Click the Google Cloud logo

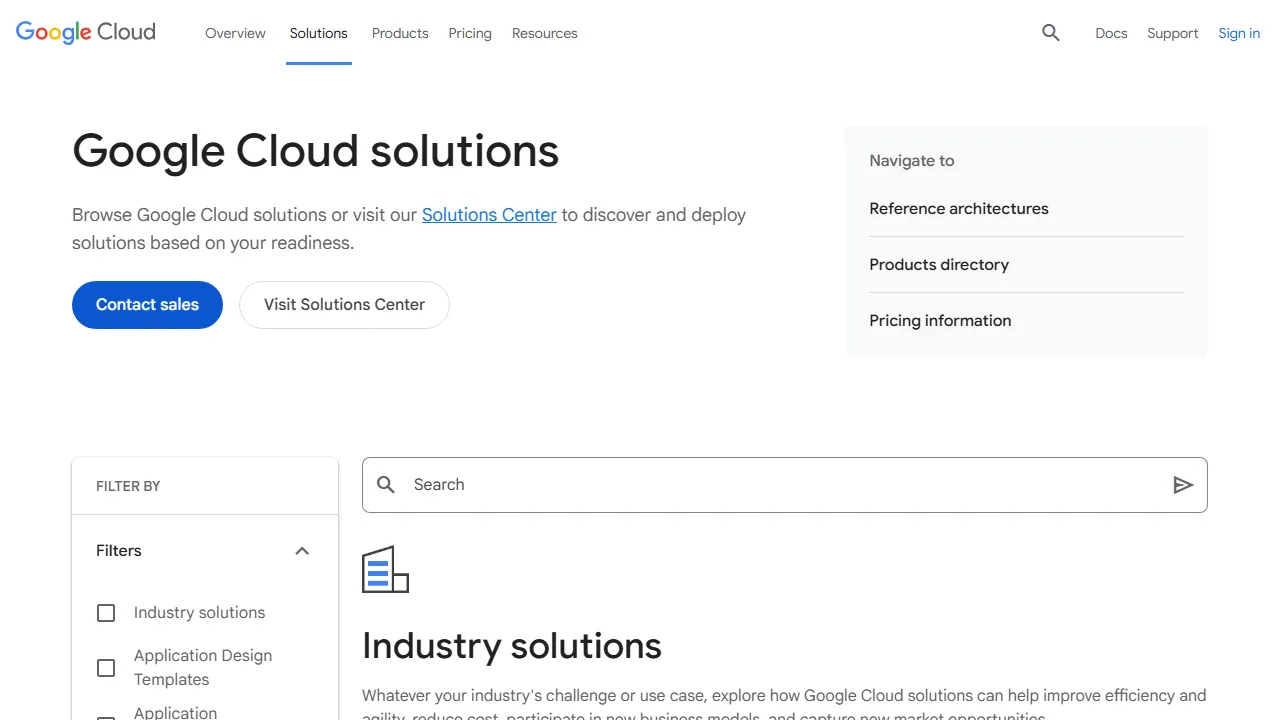[x=86, y=32]
